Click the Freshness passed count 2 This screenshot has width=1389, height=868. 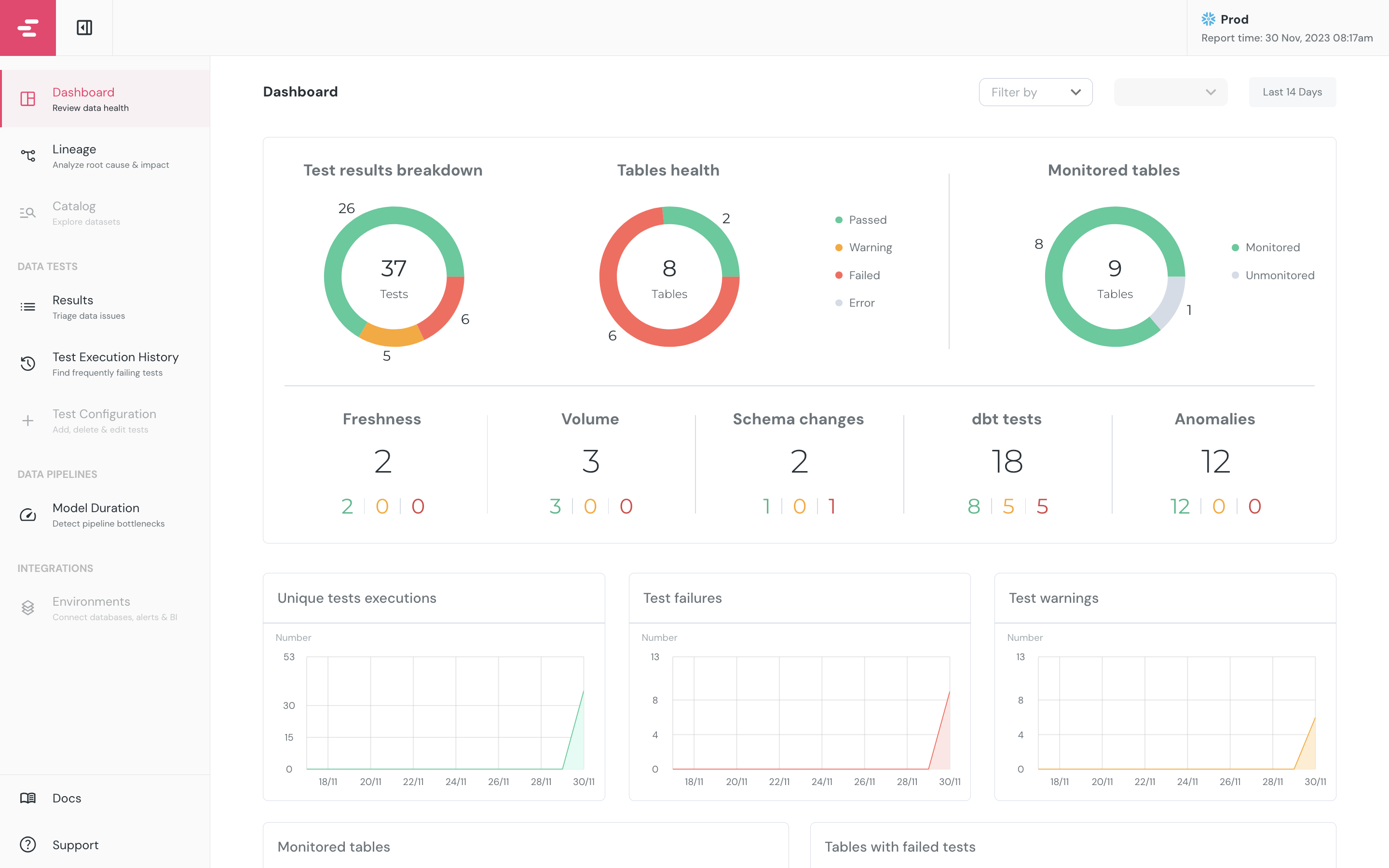click(x=347, y=506)
